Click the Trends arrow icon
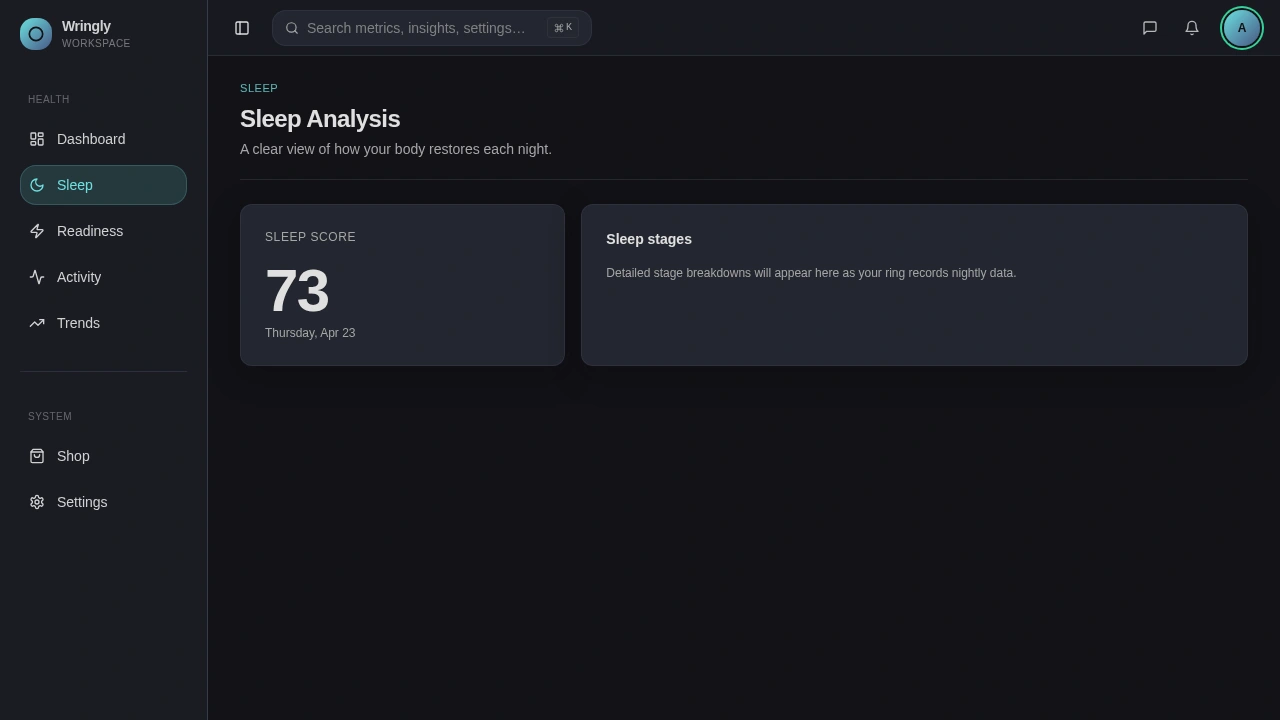 click(x=37, y=323)
